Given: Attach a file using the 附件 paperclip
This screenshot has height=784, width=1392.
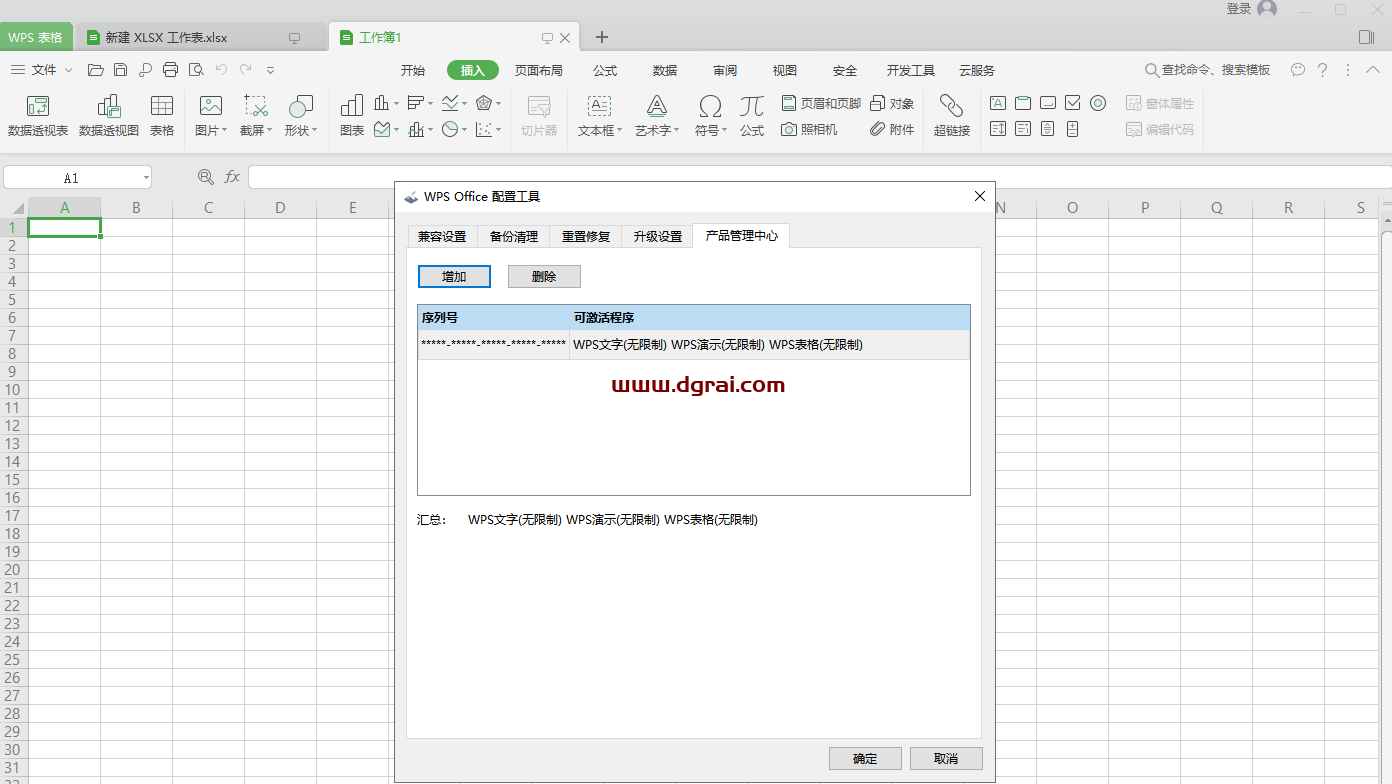Looking at the screenshot, I should point(891,129).
